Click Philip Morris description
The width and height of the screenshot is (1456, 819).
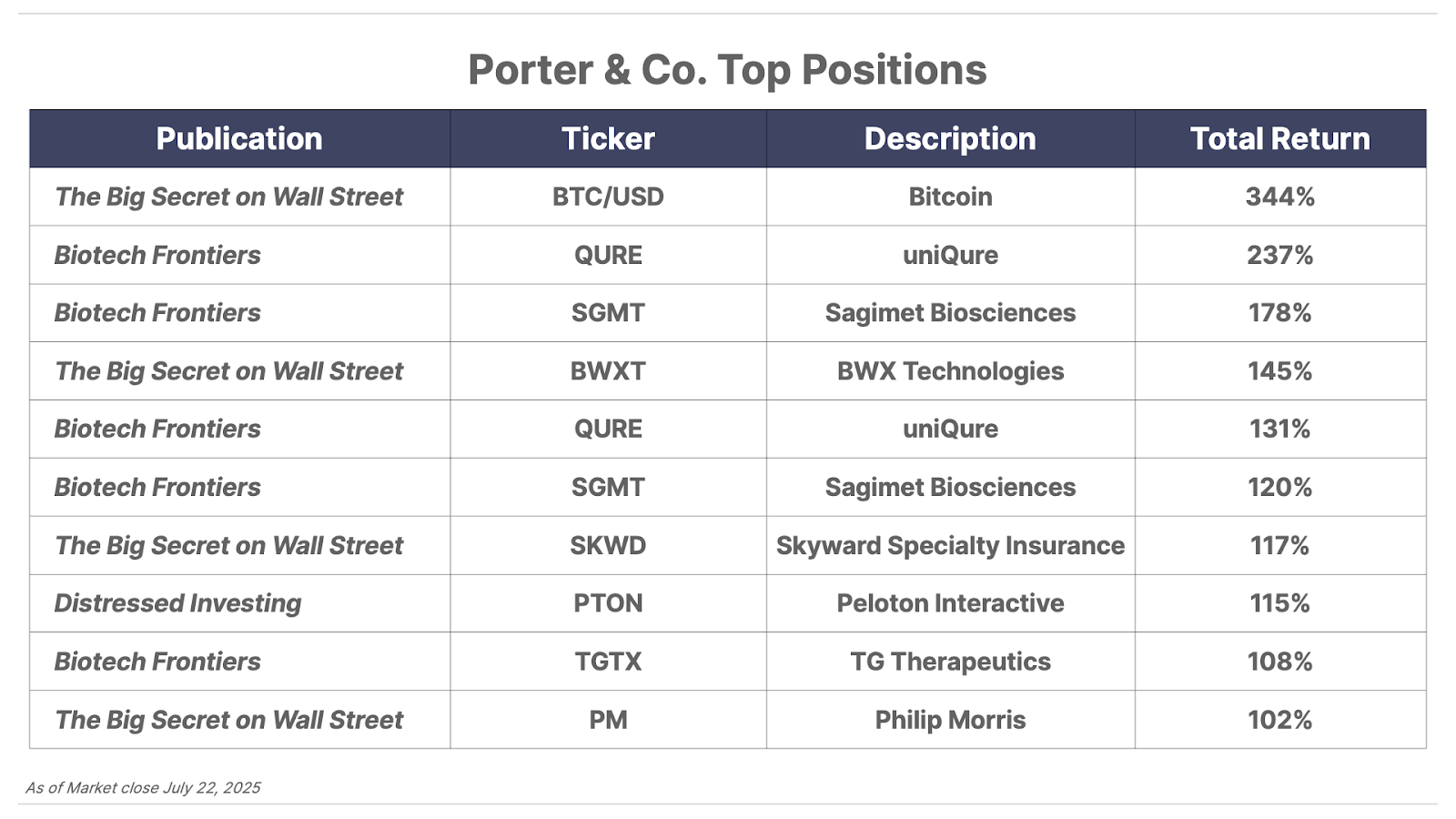950,720
